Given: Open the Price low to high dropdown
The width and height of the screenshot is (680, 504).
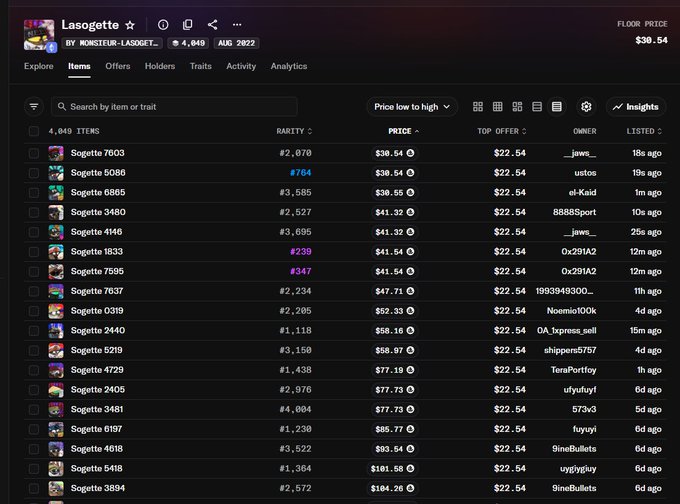Looking at the screenshot, I should (x=412, y=107).
